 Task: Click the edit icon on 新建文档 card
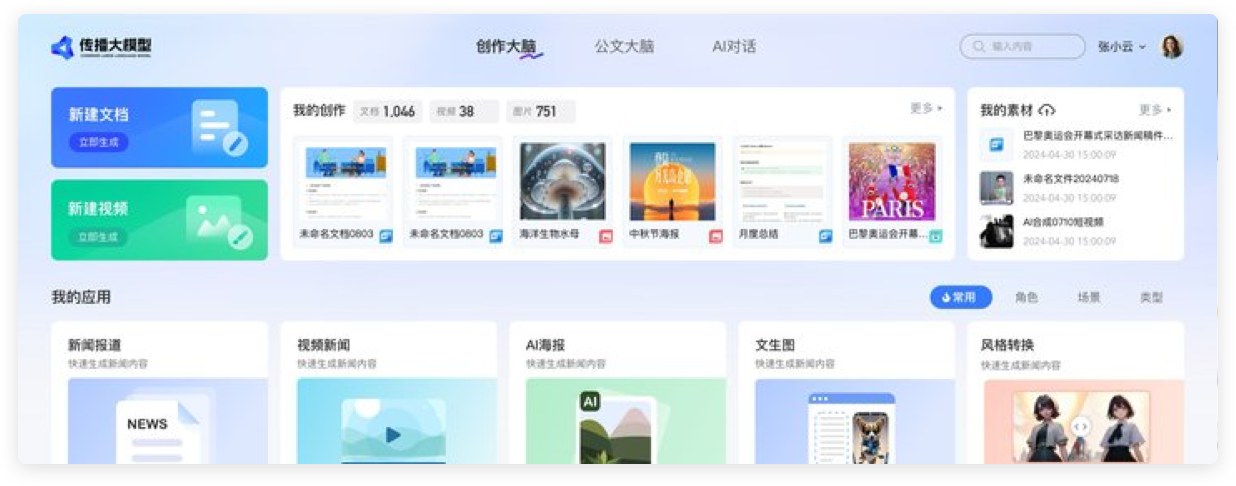(235, 143)
